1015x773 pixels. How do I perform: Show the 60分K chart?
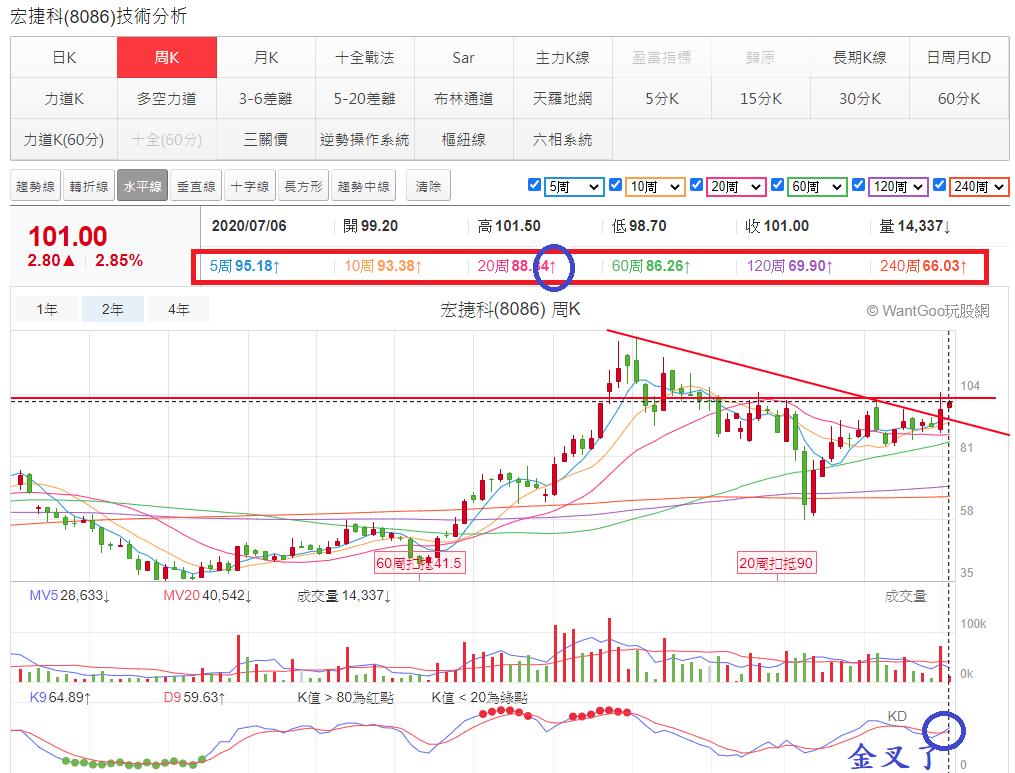point(959,98)
